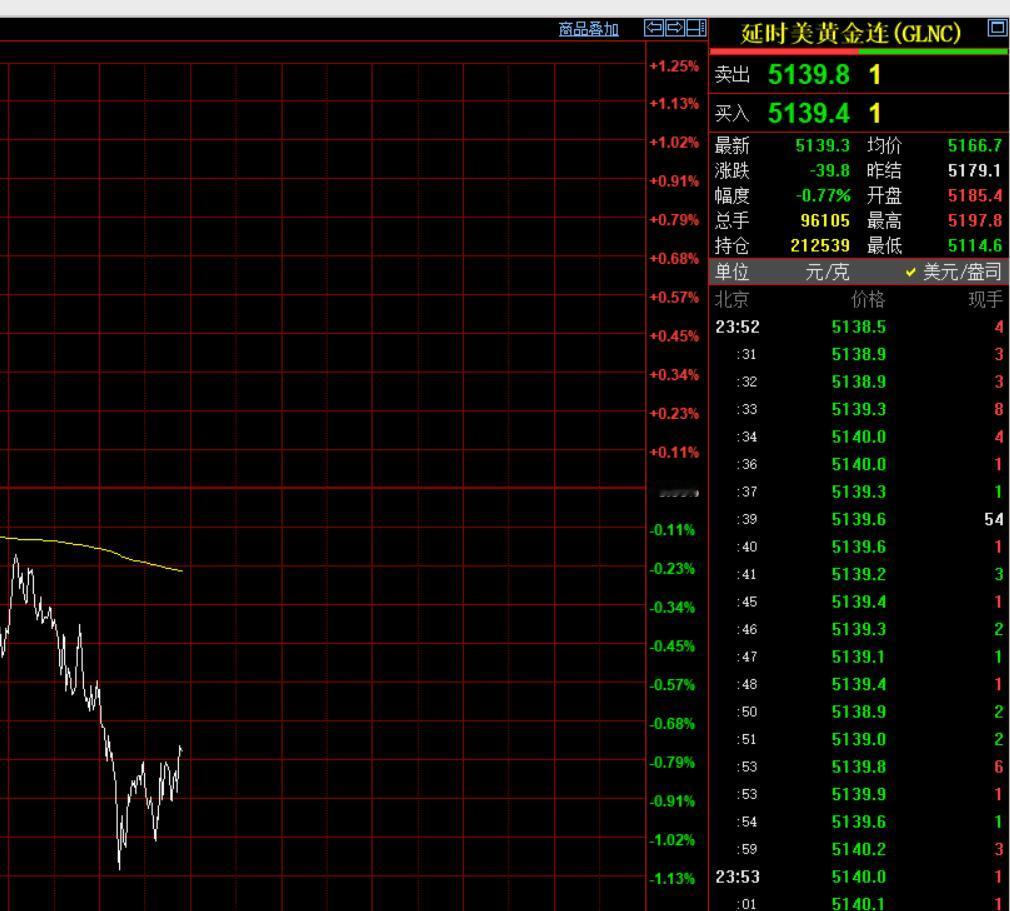This screenshot has width=1010, height=911.
Task: Click the 单位 label
Action: [732, 272]
